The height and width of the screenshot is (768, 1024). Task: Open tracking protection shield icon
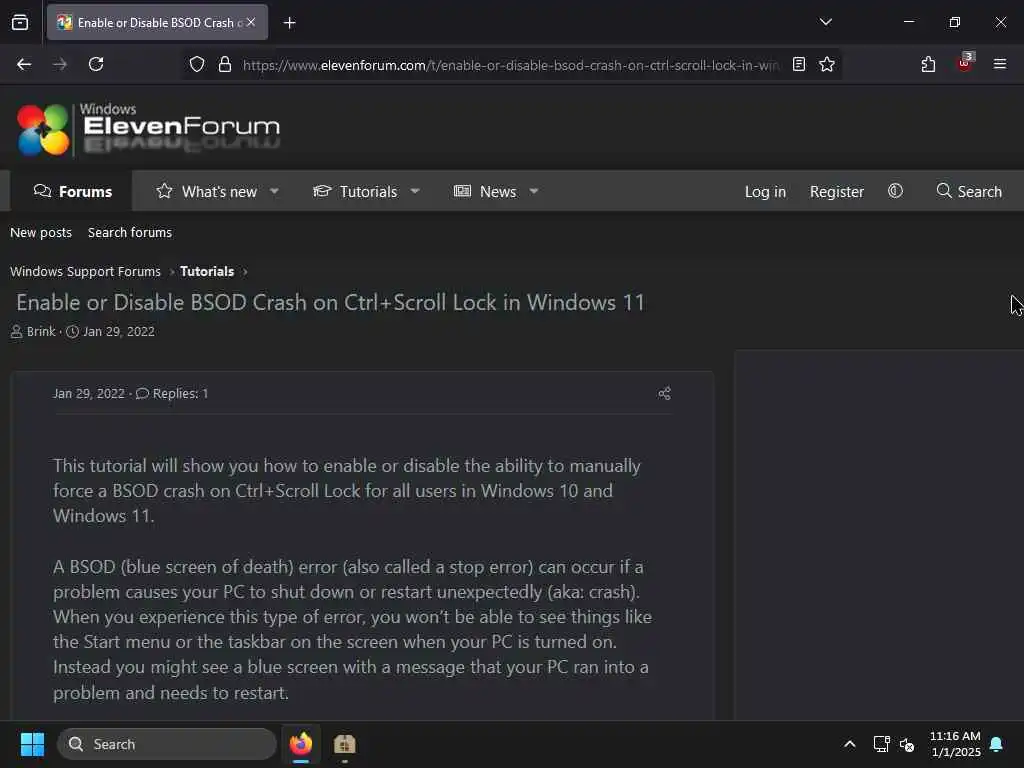click(197, 64)
